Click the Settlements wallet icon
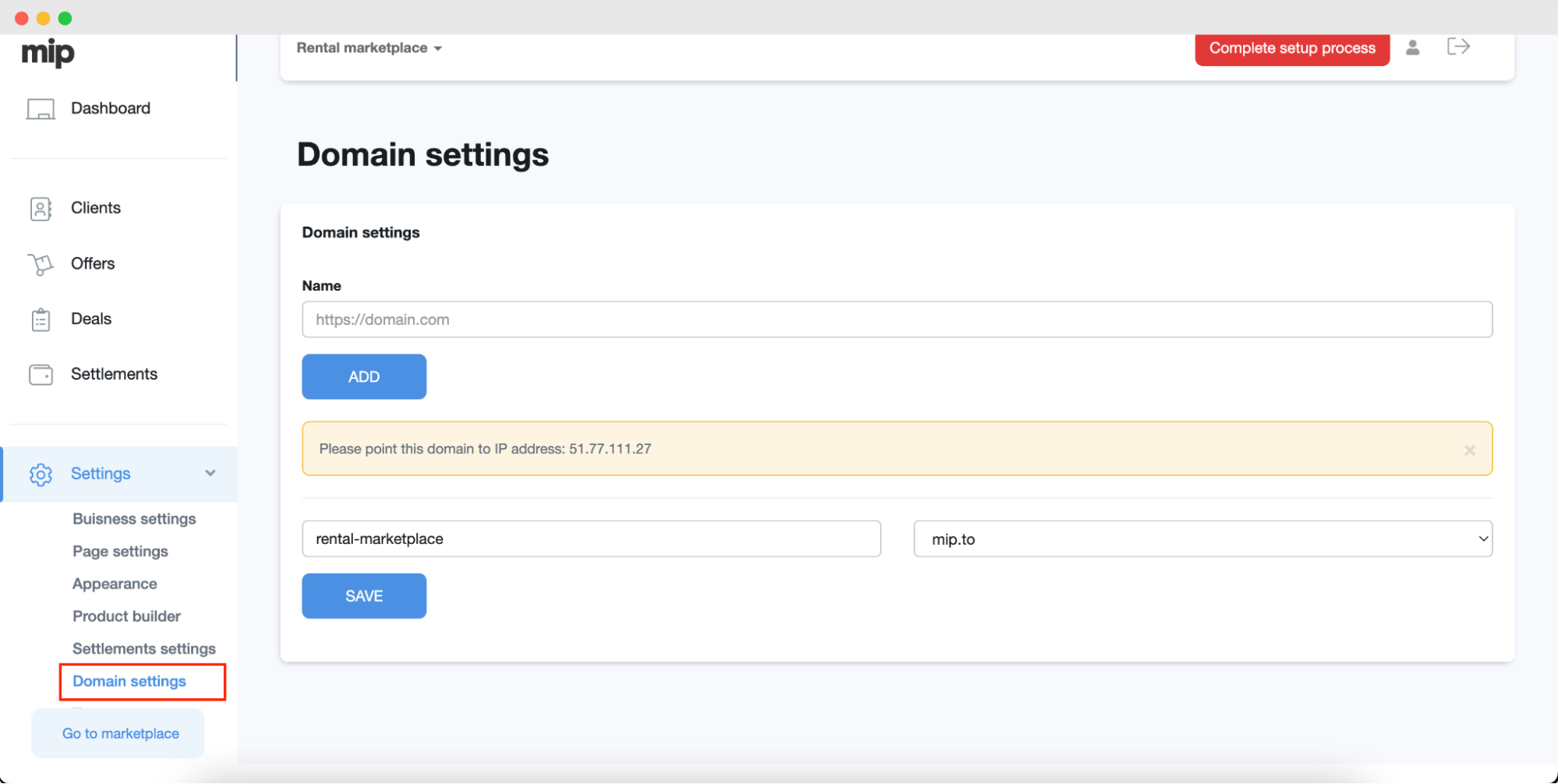The width and height of the screenshot is (1558, 784). (41, 375)
